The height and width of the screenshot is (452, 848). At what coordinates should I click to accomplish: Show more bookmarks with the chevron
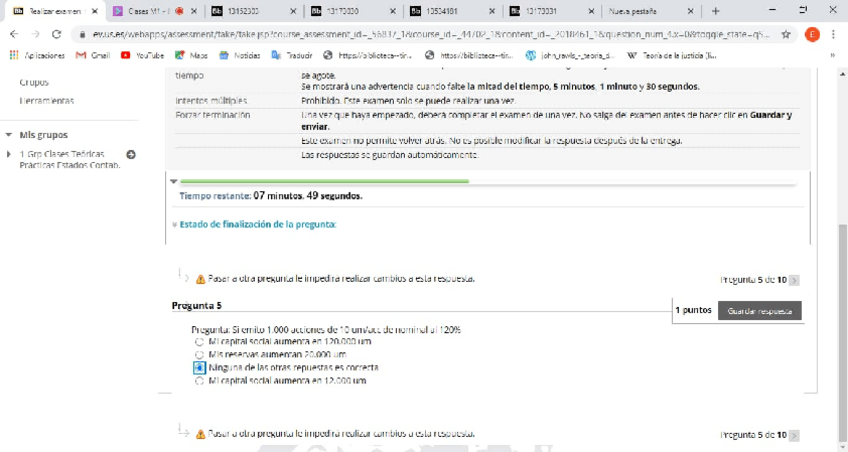(832, 55)
